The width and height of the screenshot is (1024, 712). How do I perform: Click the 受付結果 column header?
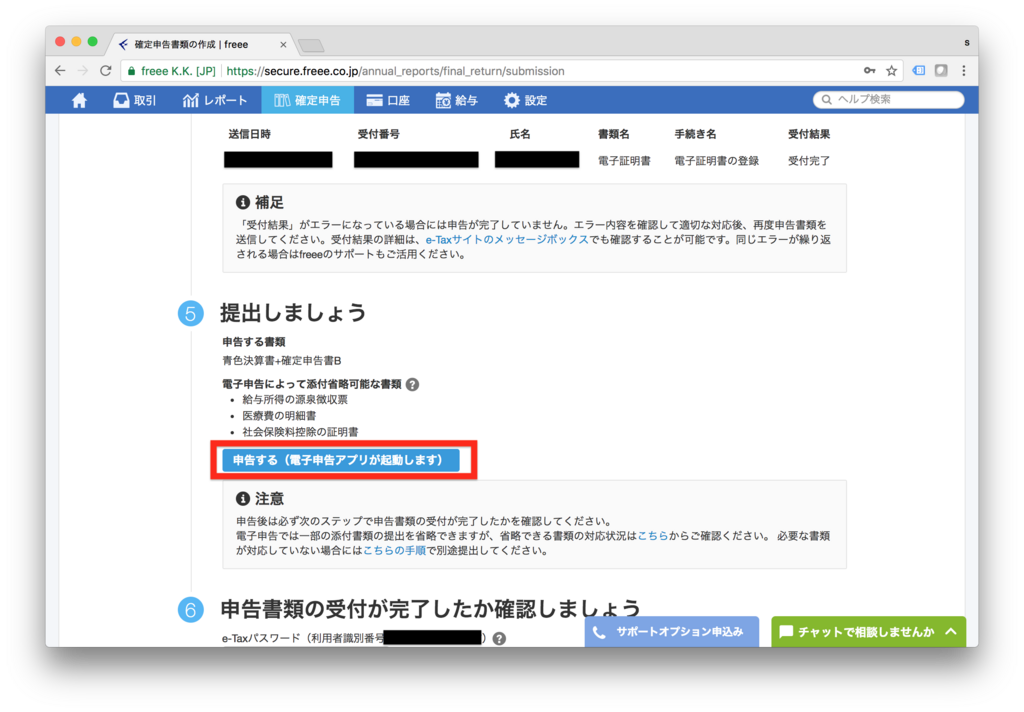808,134
